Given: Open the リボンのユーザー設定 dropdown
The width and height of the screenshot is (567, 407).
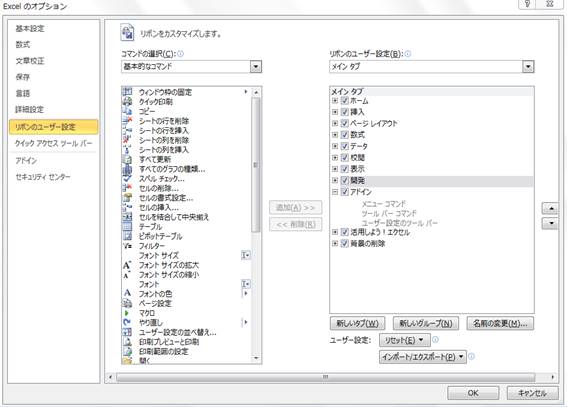Looking at the screenshot, I should coord(528,67).
